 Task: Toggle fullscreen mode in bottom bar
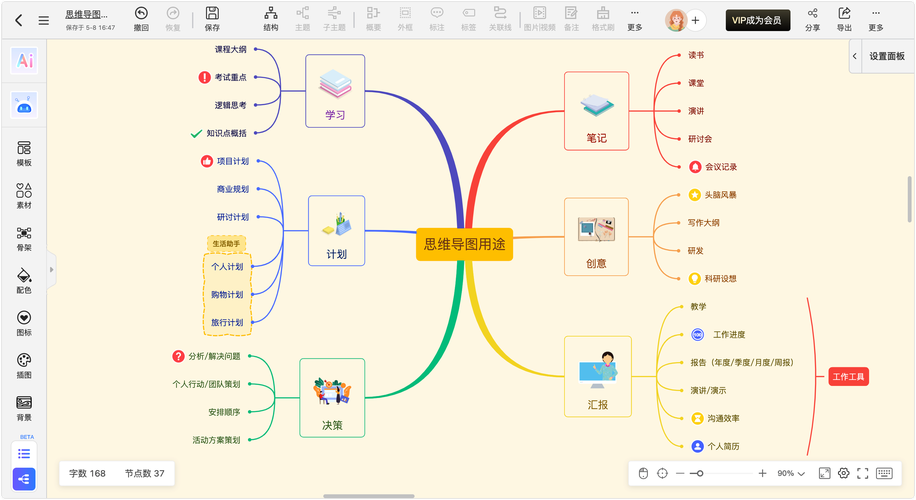tap(863, 473)
